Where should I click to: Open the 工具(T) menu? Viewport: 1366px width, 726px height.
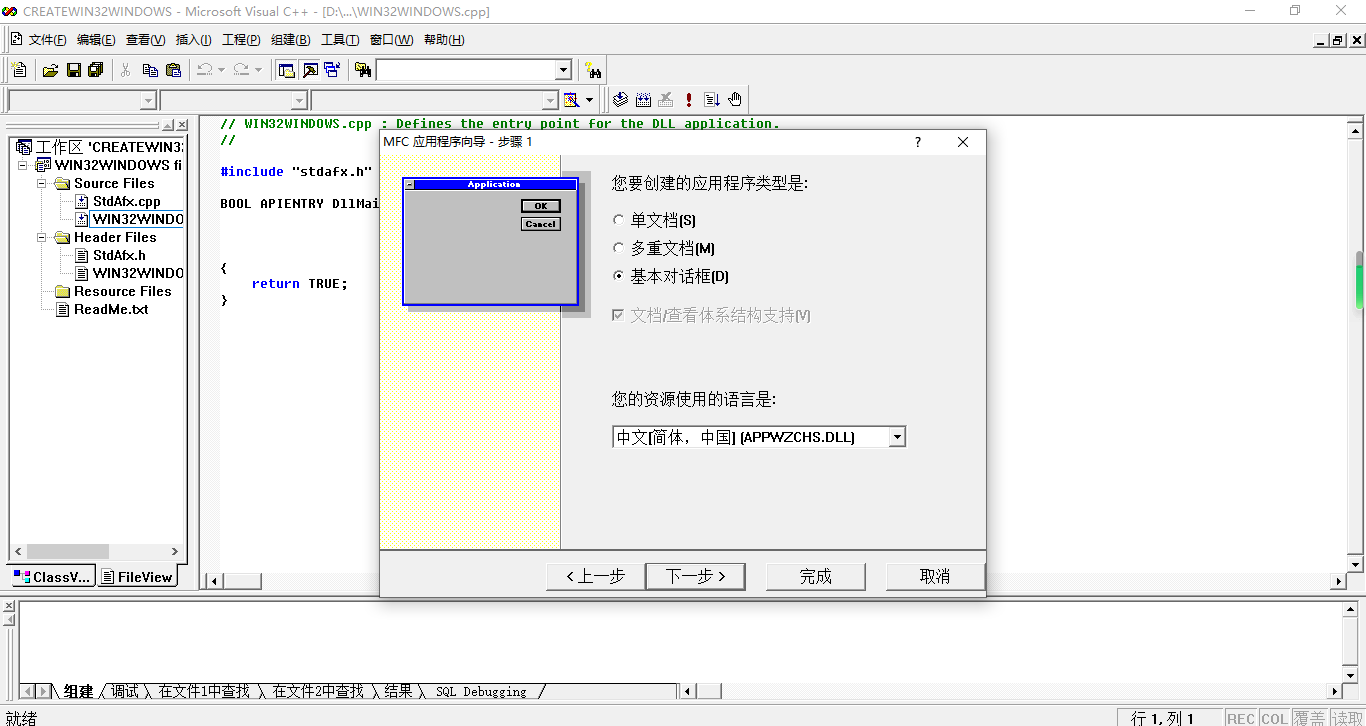[339, 40]
